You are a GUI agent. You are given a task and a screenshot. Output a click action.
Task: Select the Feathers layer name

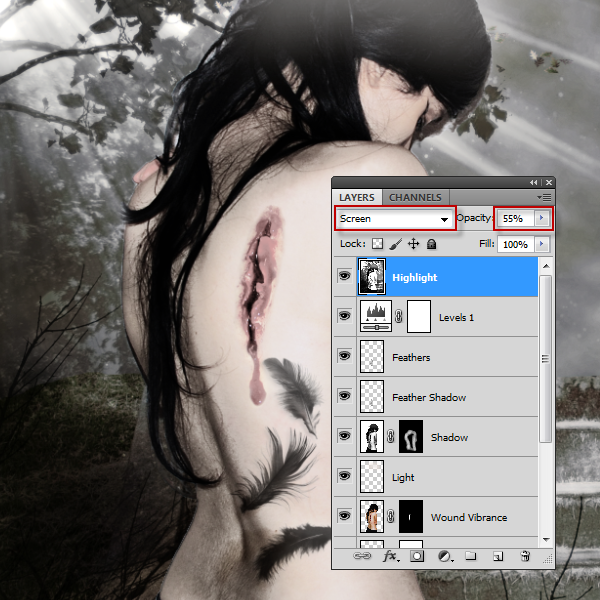click(411, 357)
